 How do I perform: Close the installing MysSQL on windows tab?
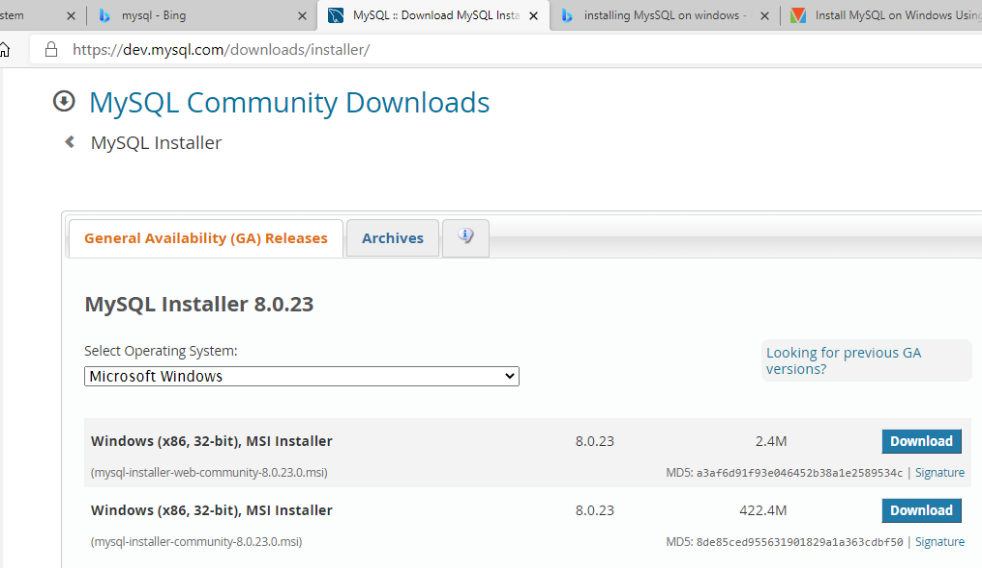pyautogui.click(x=765, y=16)
